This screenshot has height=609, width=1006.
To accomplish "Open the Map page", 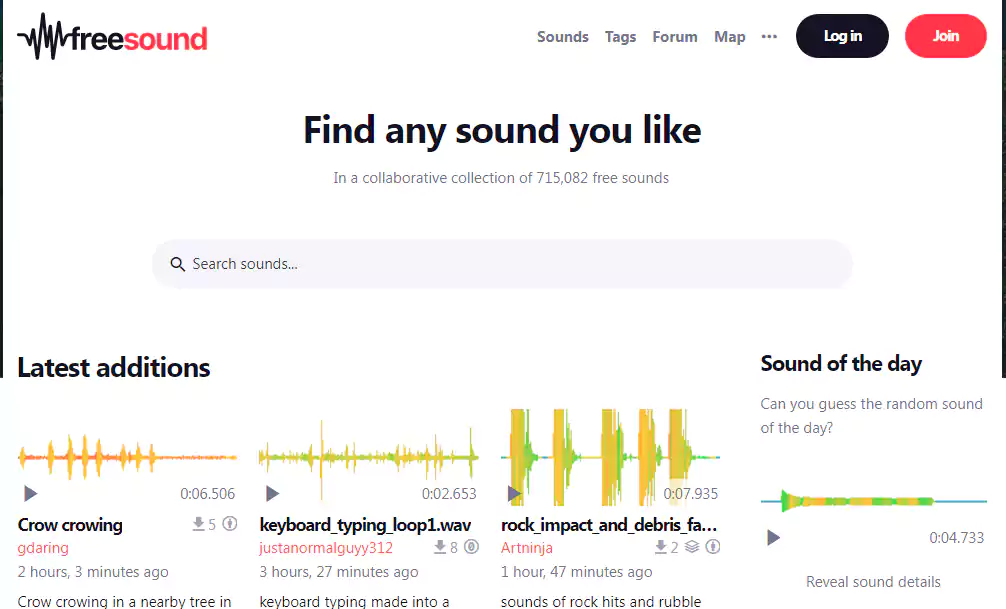I will point(729,36).
